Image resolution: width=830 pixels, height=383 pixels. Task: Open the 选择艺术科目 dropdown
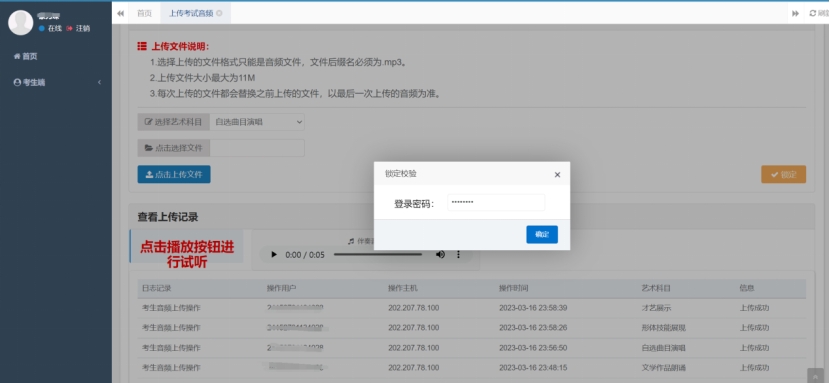[257, 122]
